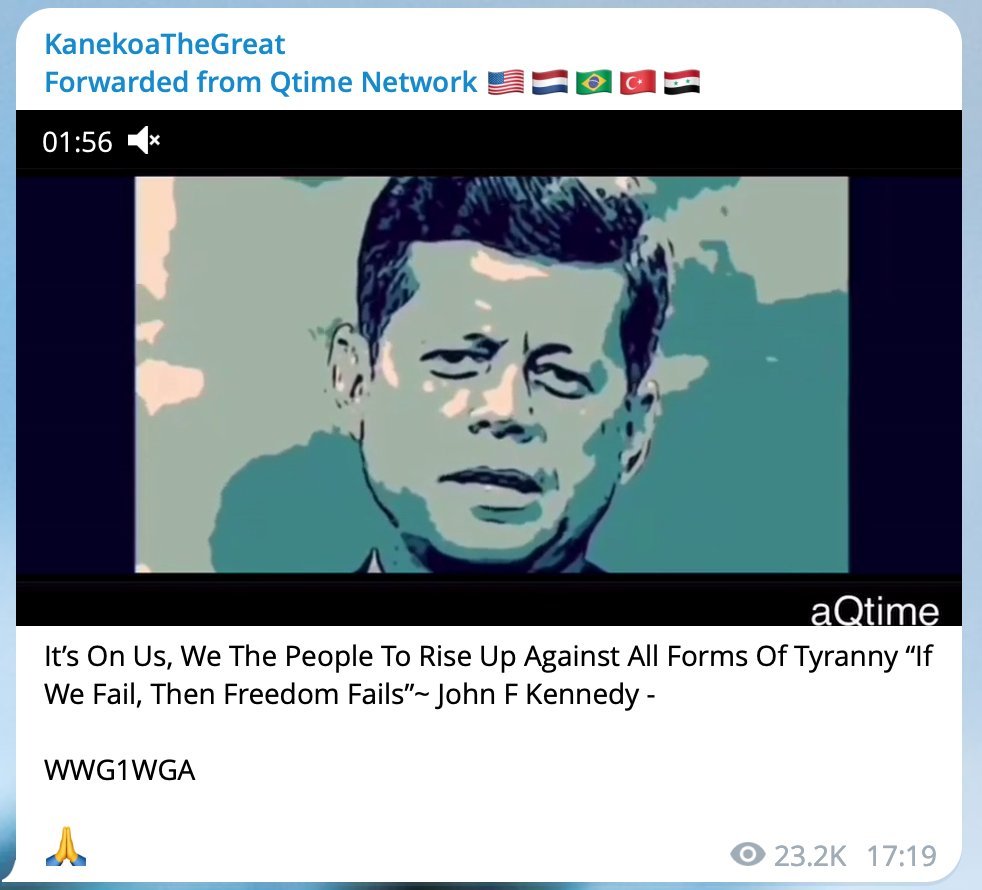The image size is (982, 890).
Task: Click the Turkey flag emoji
Action: [x=638, y=82]
